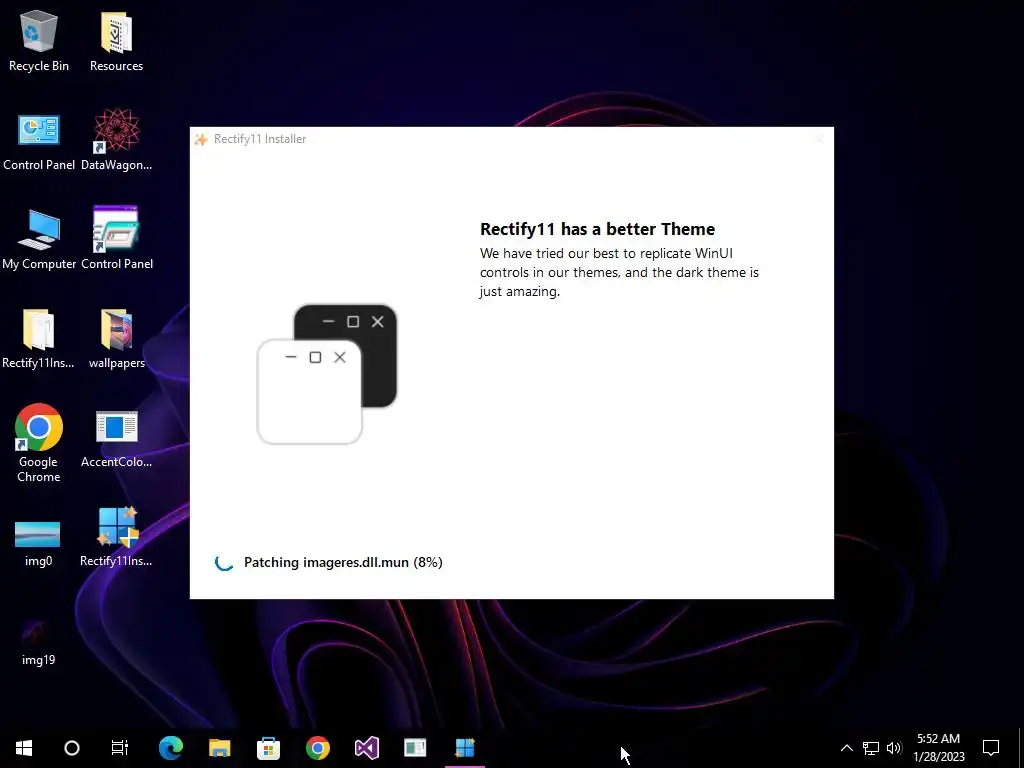Open Microsoft Store from taskbar
Viewport: 1024px width, 768px height.
[268, 748]
